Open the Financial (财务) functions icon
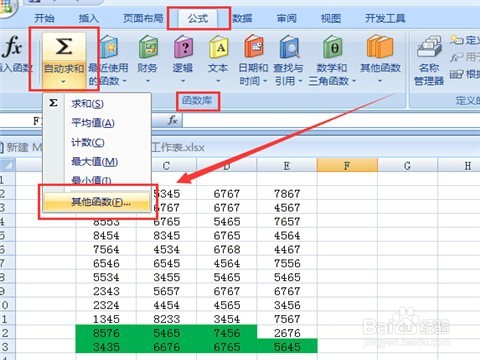Screen dimensions: 480x360 [x=148, y=47]
